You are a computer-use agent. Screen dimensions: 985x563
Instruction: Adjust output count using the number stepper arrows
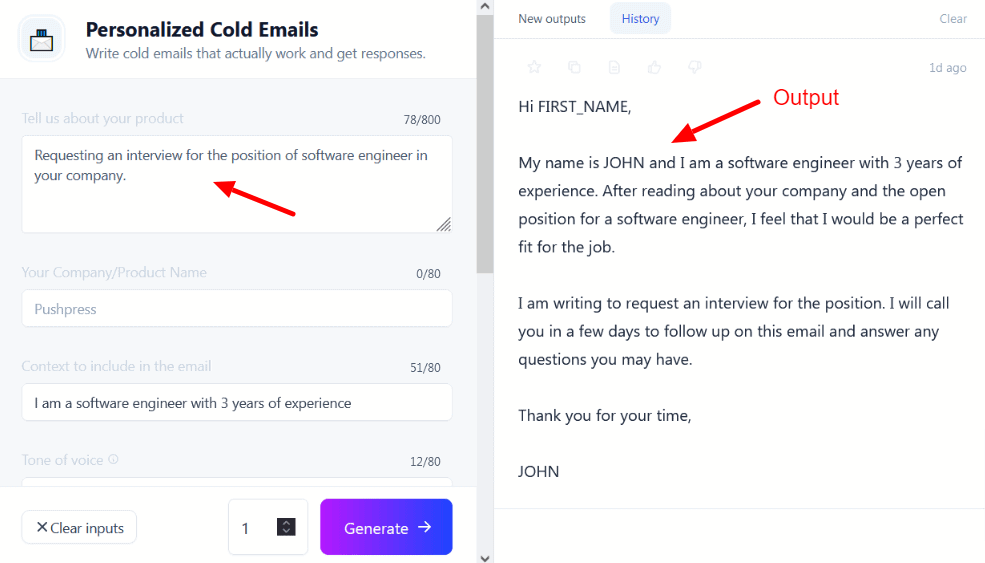click(286, 526)
